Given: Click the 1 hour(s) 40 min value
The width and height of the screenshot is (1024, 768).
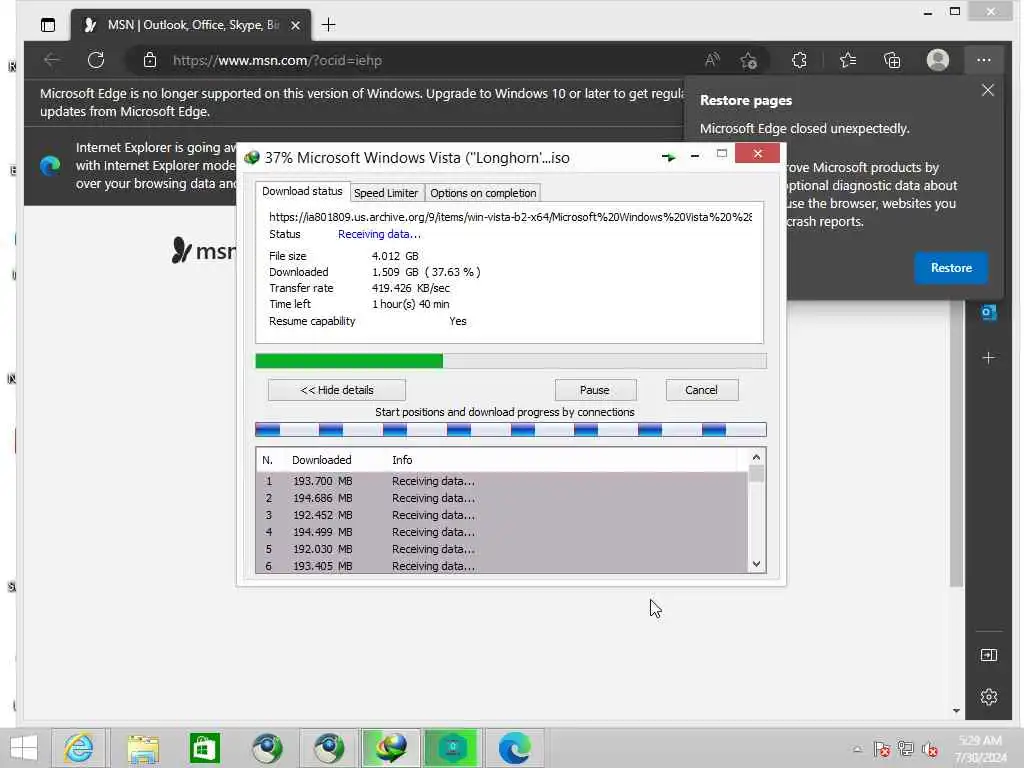Looking at the screenshot, I should (x=411, y=304).
